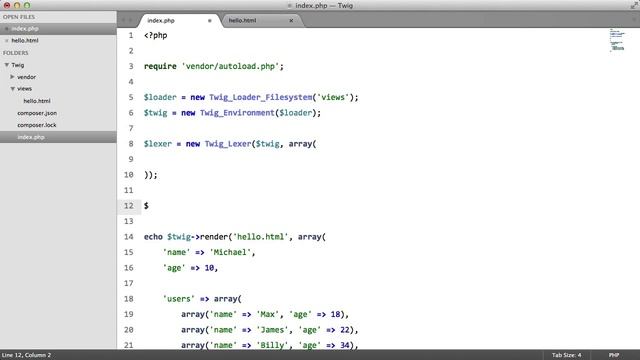Click the 'Billy' string on line 21
640x360 pixels.
click(x=272, y=345)
